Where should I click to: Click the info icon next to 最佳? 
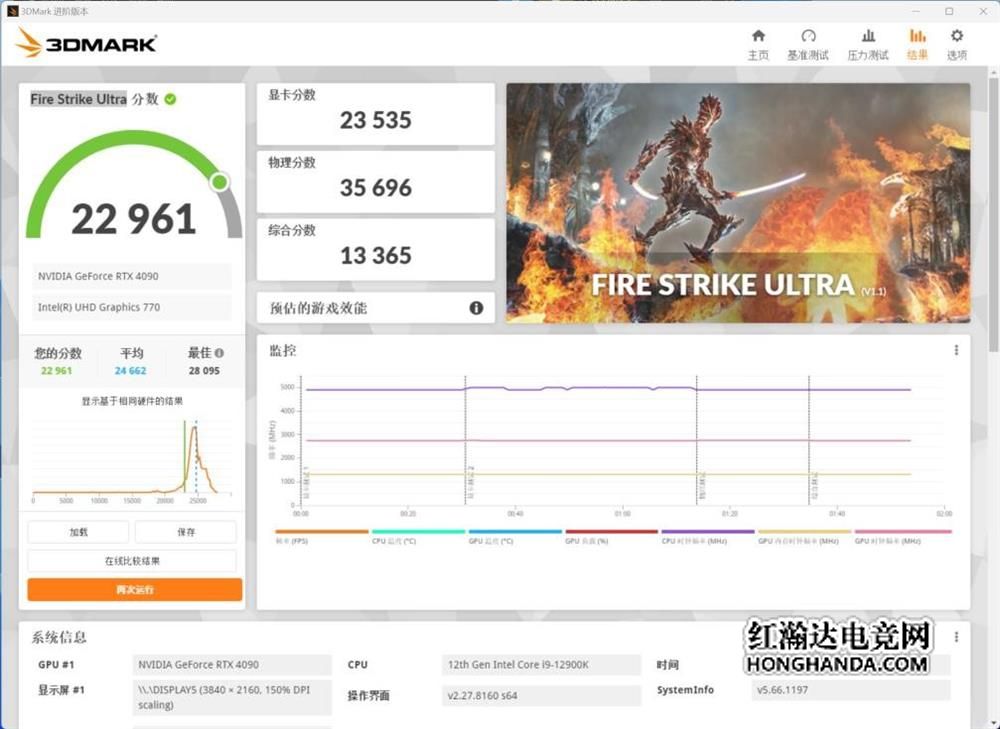(x=219, y=353)
